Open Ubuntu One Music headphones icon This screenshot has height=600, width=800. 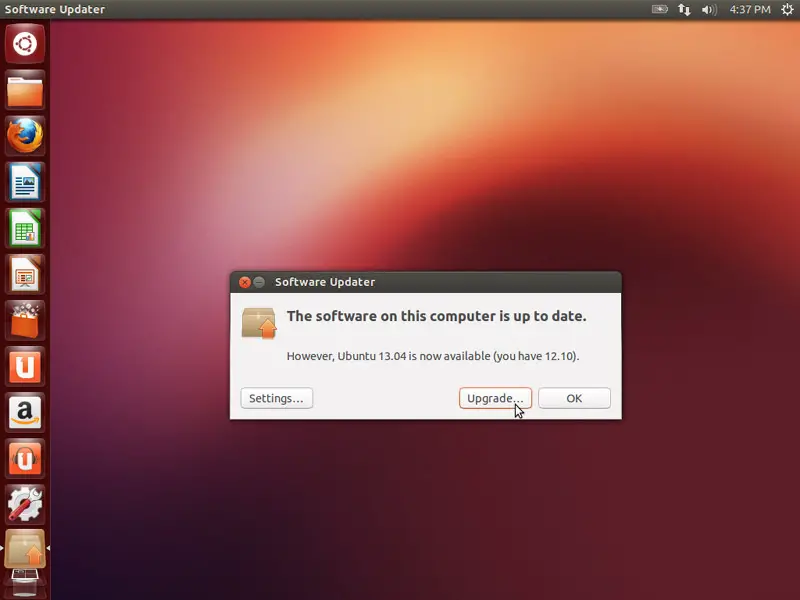(25, 459)
